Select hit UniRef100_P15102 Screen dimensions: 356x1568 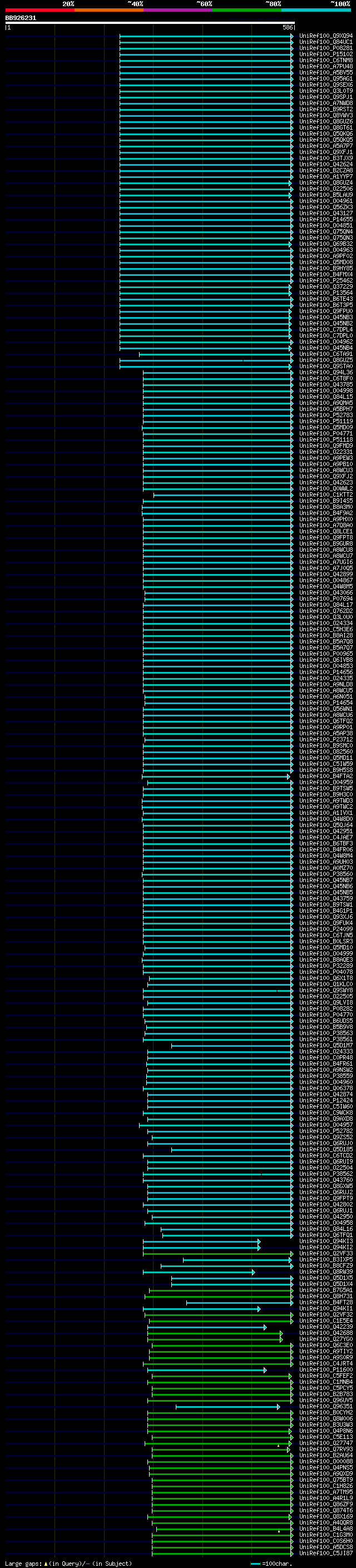coord(325,54)
